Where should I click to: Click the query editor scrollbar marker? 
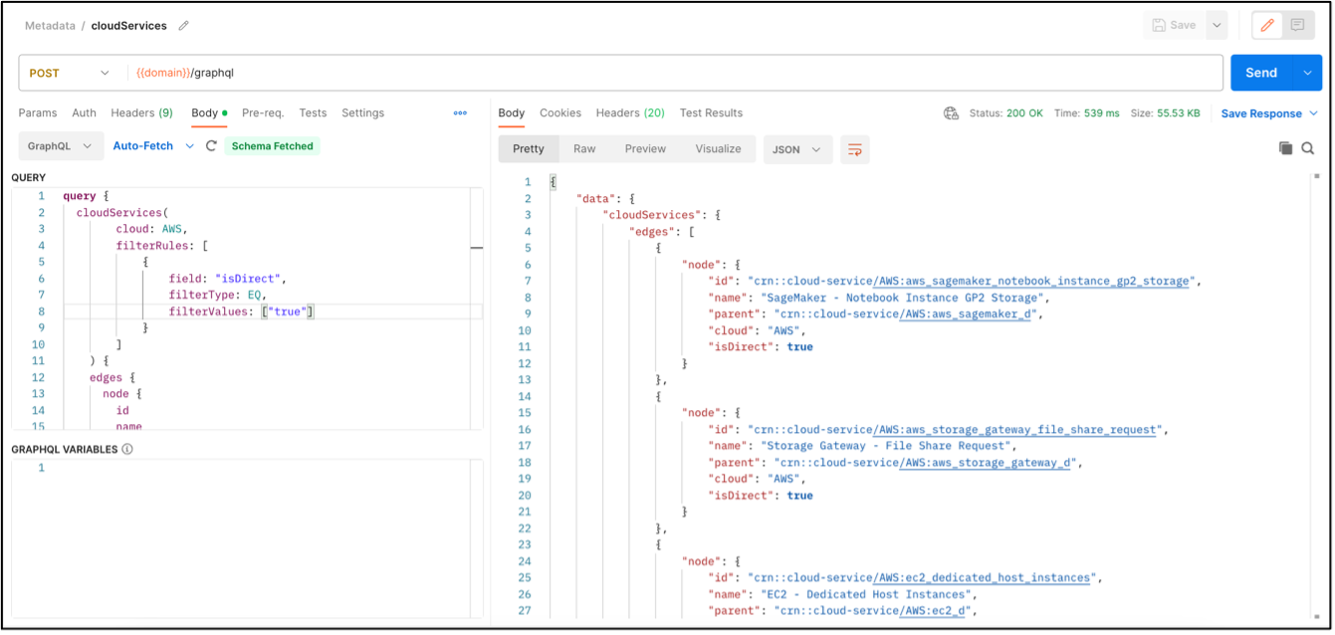pos(477,247)
